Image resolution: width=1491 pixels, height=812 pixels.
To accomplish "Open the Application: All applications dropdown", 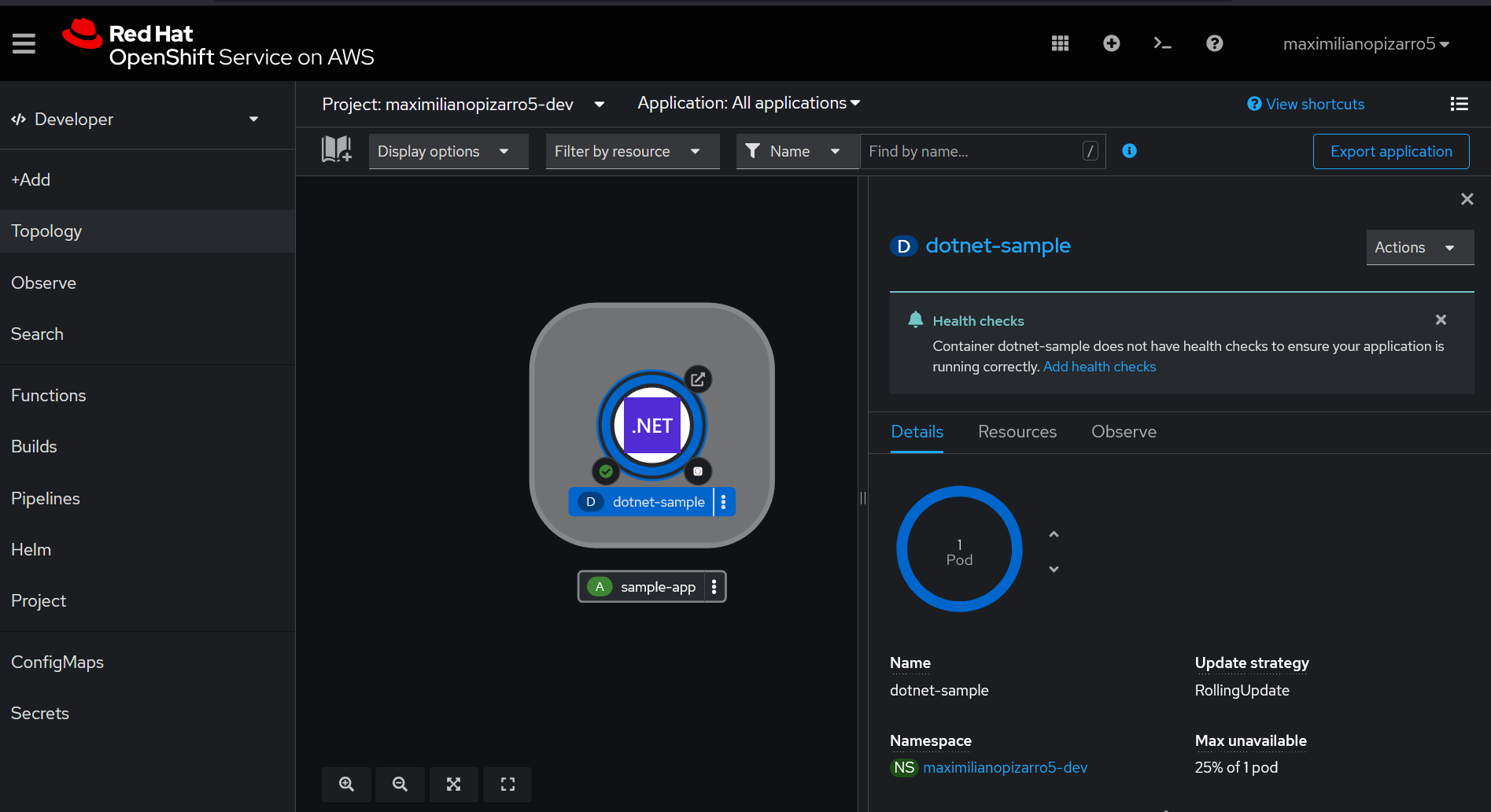I will click(749, 103).
